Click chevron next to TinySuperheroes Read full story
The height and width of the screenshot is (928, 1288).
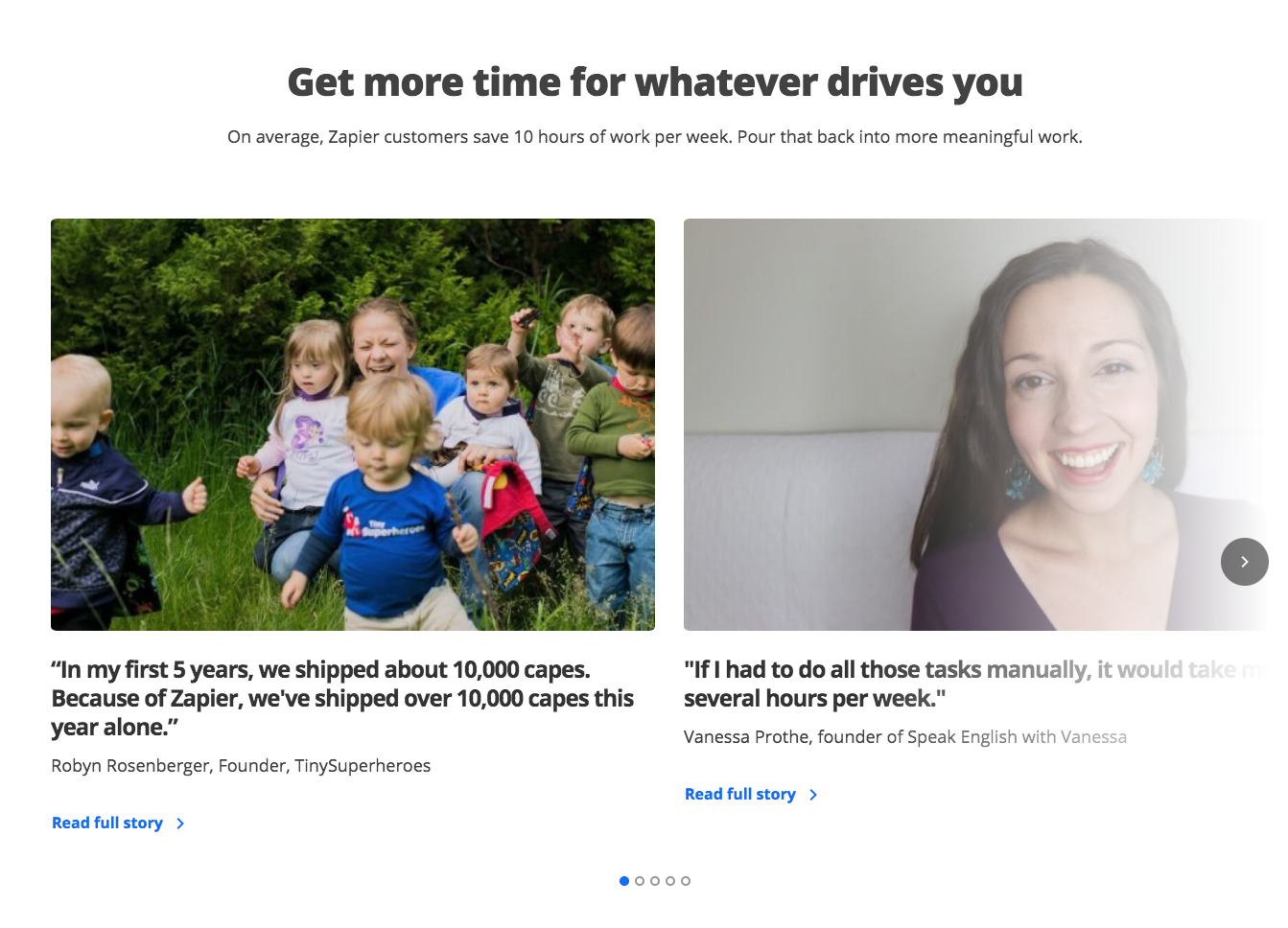pos(180,824)
